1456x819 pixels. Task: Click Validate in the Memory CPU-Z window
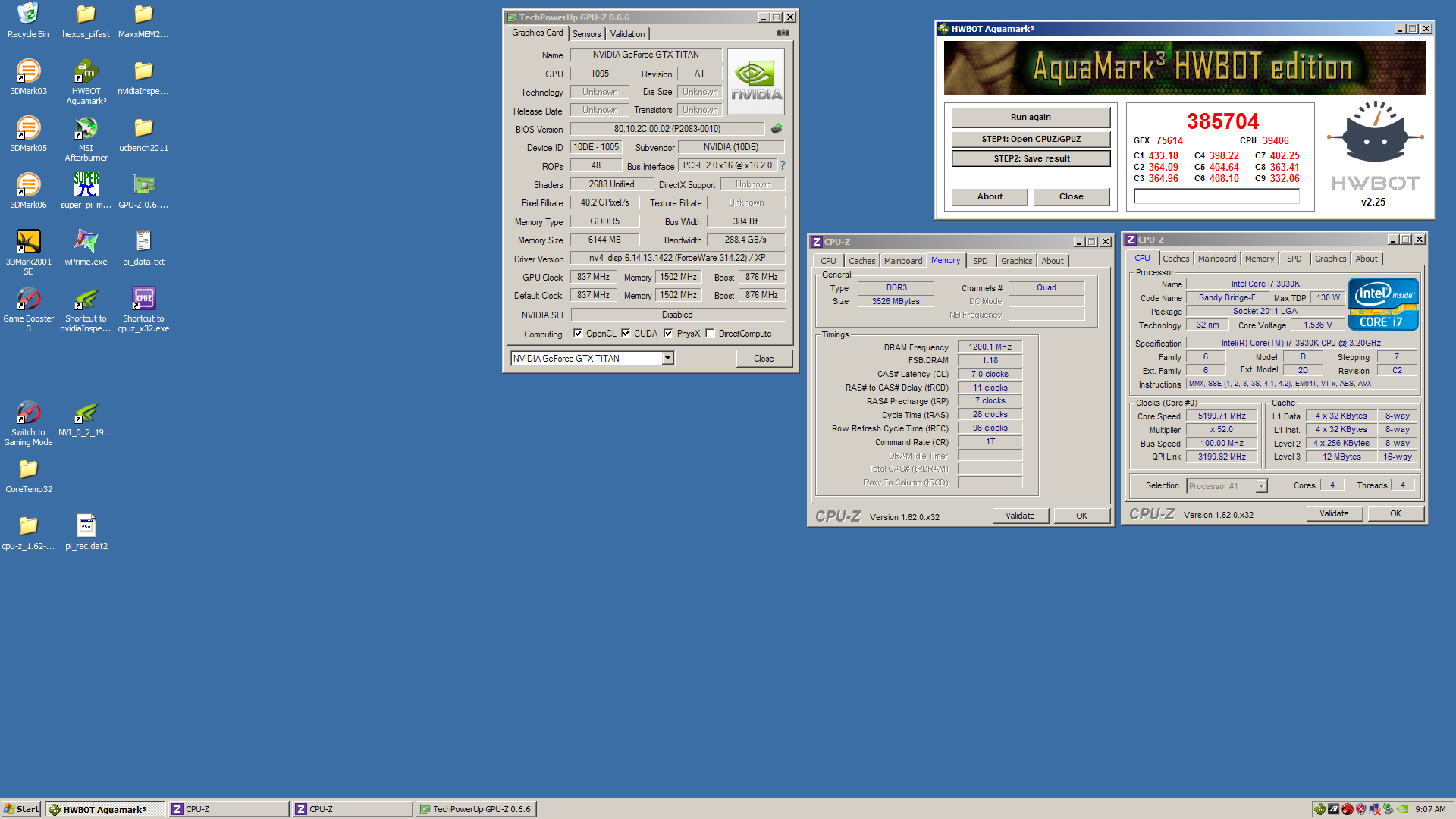point(1020,516)
